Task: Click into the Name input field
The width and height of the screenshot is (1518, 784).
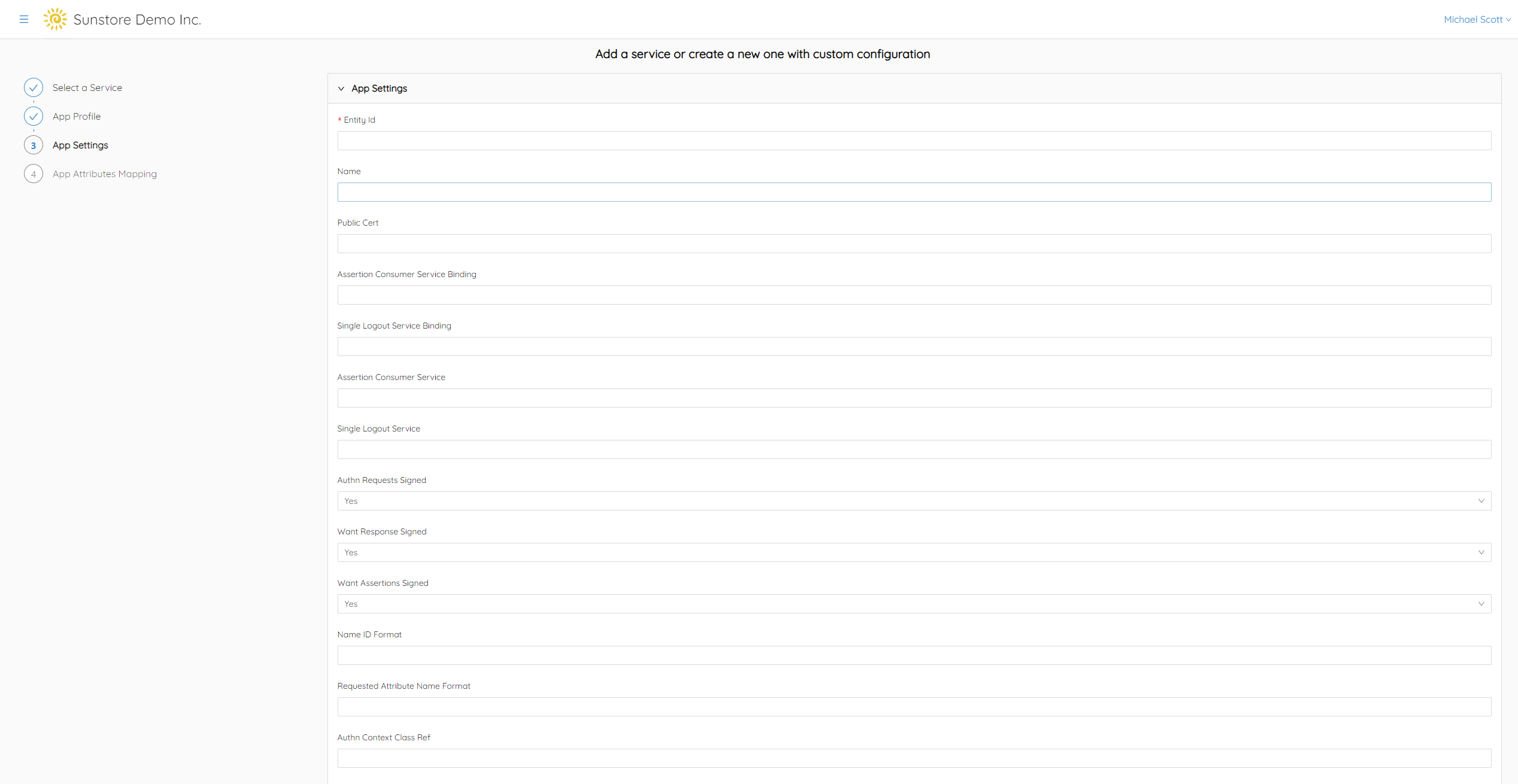Action: 914,192
